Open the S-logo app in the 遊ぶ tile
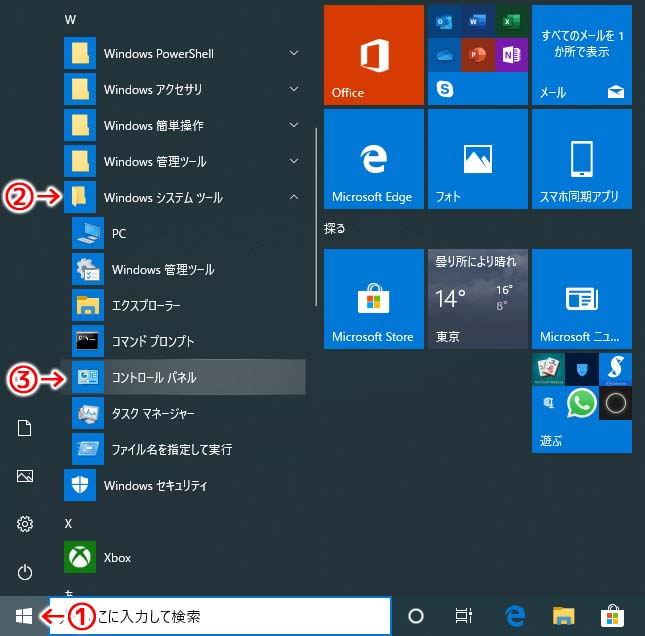 [x=615, y=369]
